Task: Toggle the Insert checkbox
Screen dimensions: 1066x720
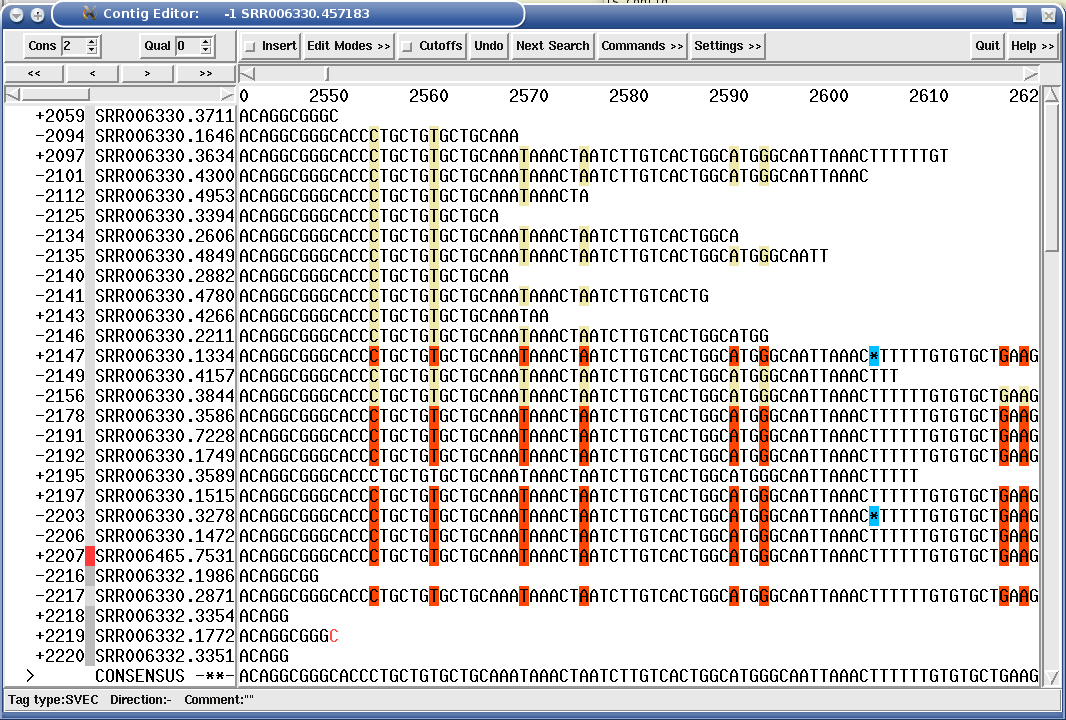Action: (250, 46)
